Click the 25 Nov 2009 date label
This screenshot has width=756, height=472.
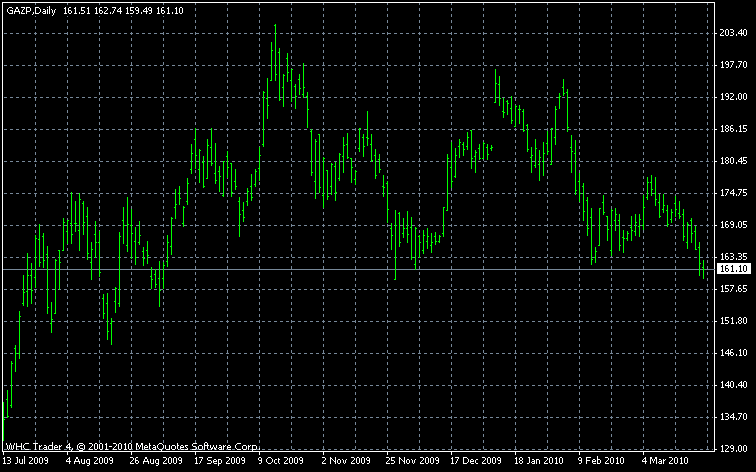click(x=411, y=462)
